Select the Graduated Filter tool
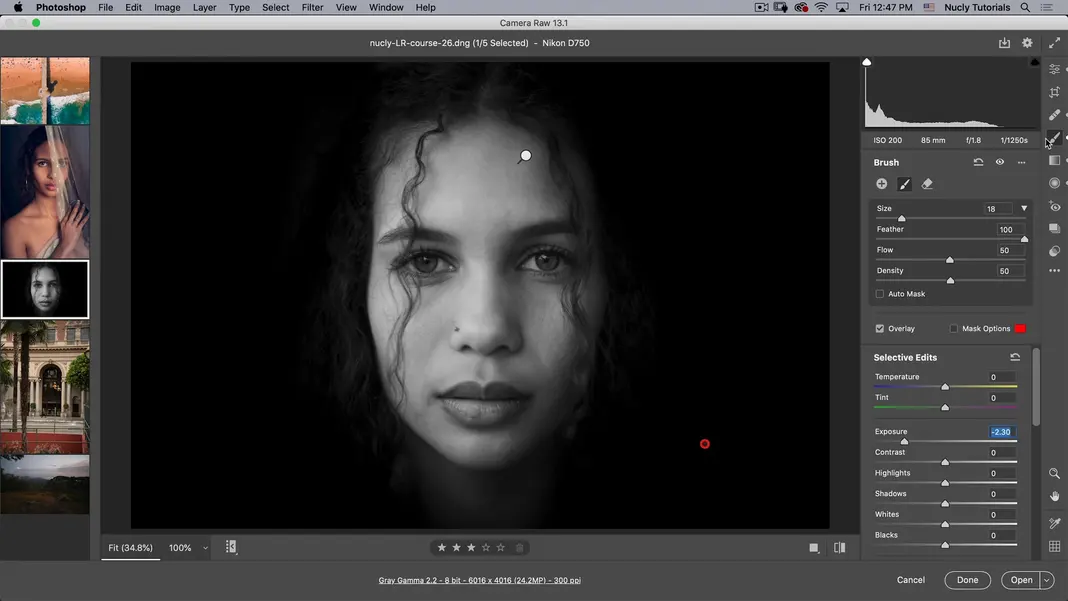 1054,160
